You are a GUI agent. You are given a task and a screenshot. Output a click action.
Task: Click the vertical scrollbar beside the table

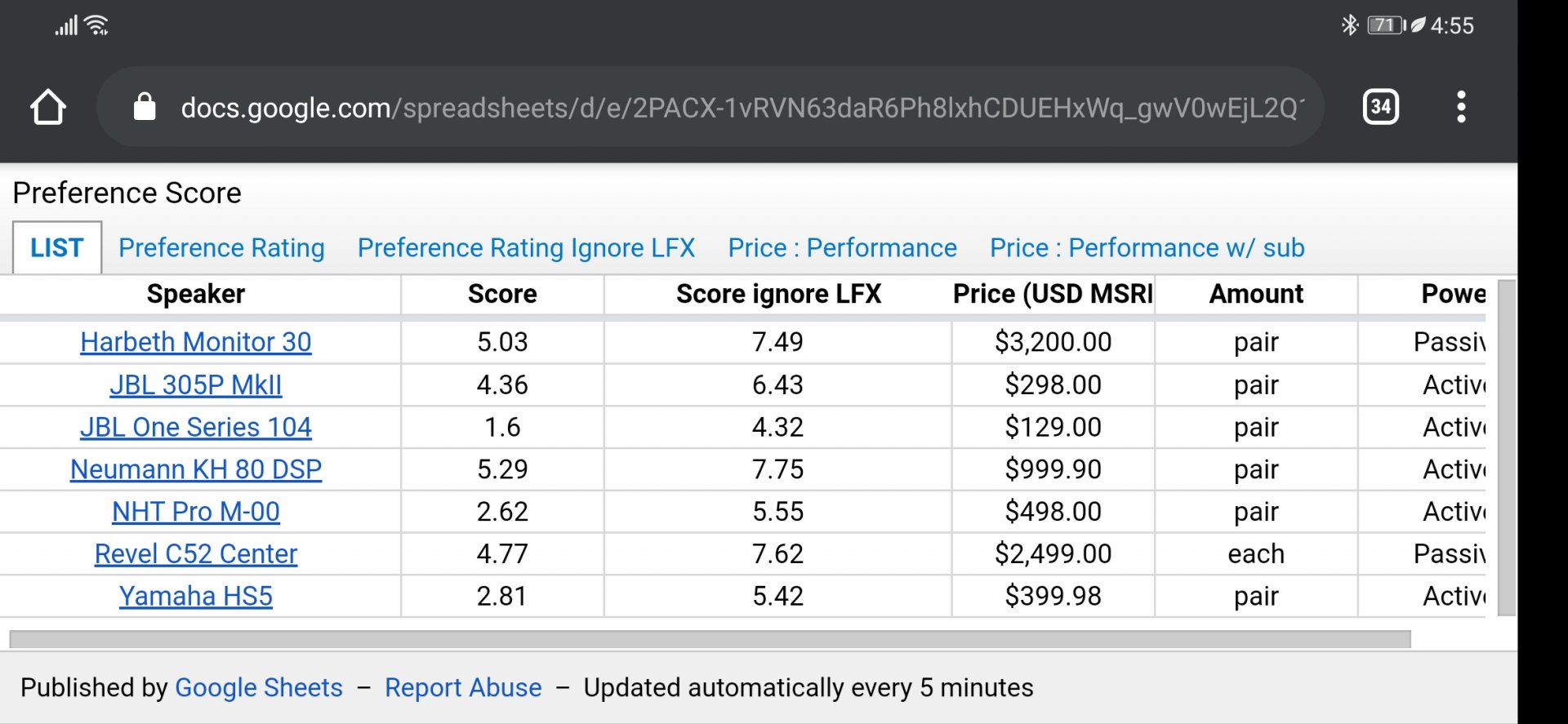[1507, 447]
